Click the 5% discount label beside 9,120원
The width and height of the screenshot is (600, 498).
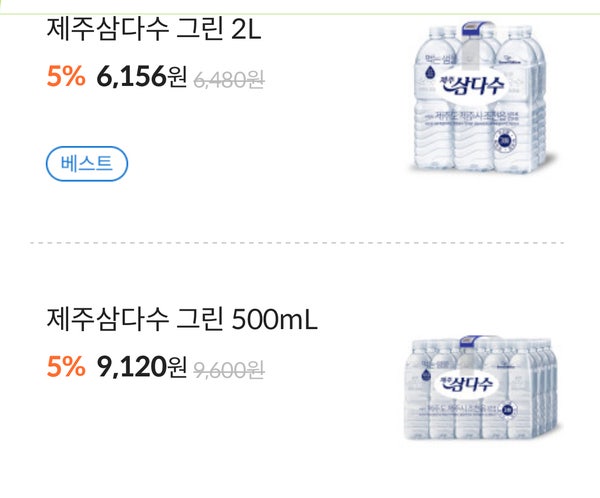[66, 368]
